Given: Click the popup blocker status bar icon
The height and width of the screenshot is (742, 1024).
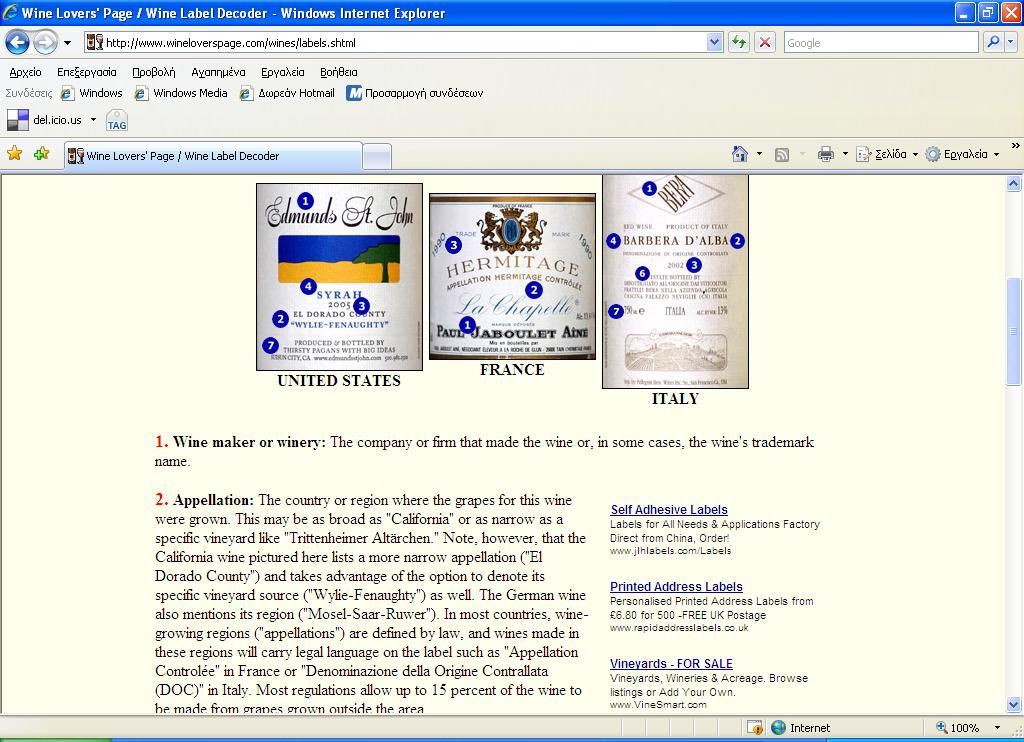Looking at the screenshot, I should point(754,727).
